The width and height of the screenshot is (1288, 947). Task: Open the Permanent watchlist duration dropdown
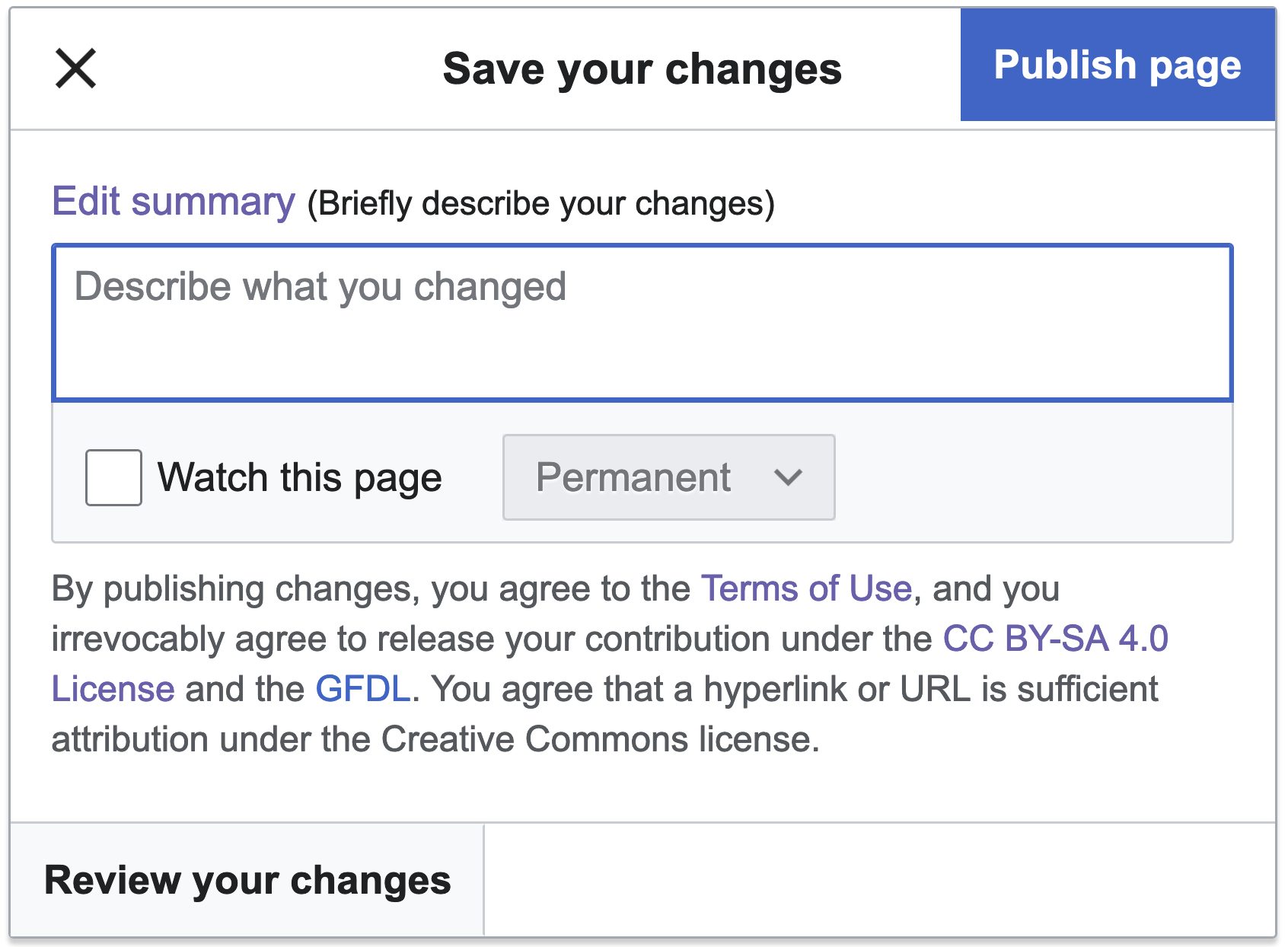(668, 477)
